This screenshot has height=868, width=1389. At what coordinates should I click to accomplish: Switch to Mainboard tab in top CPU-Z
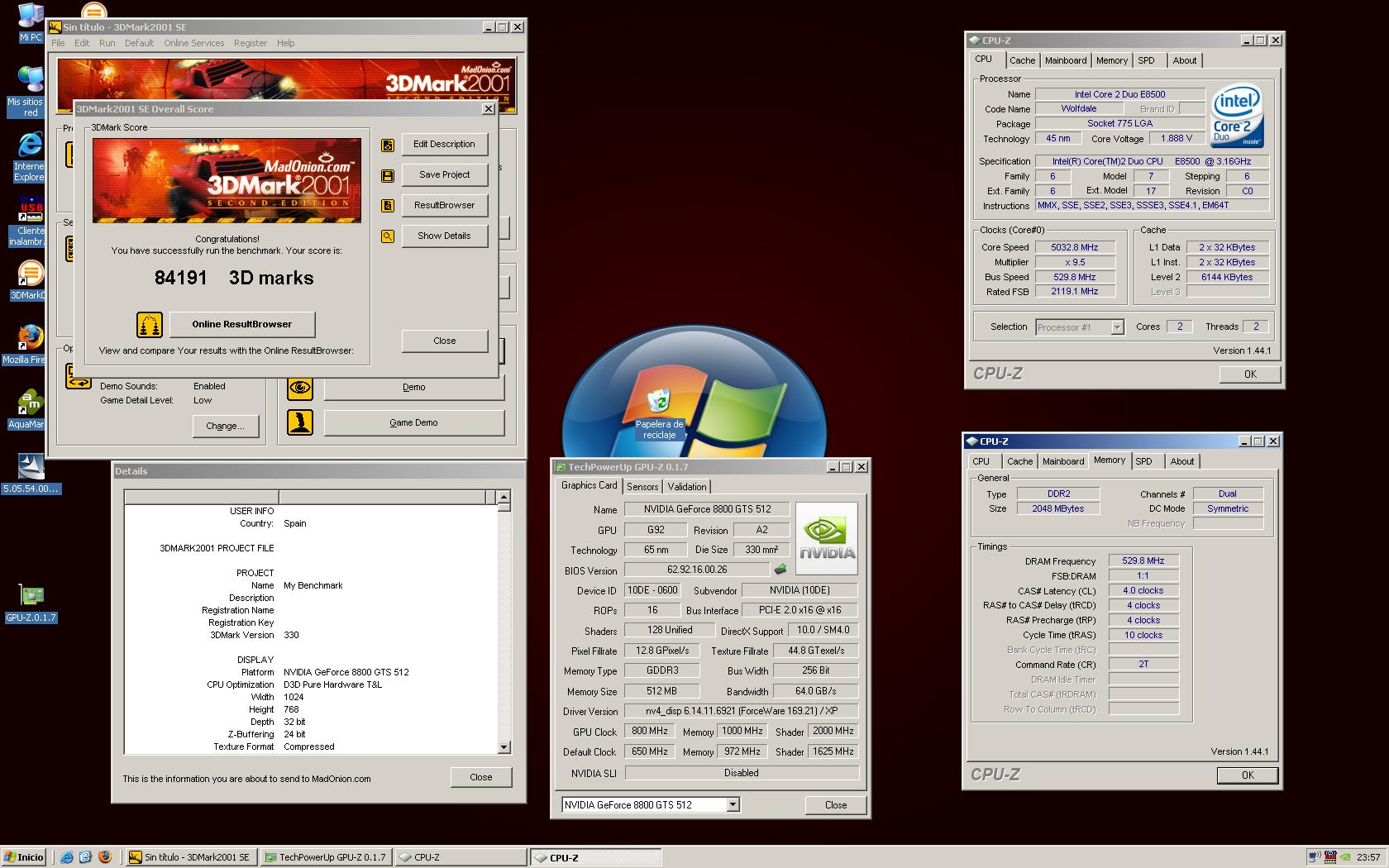tap(1066, 60)
